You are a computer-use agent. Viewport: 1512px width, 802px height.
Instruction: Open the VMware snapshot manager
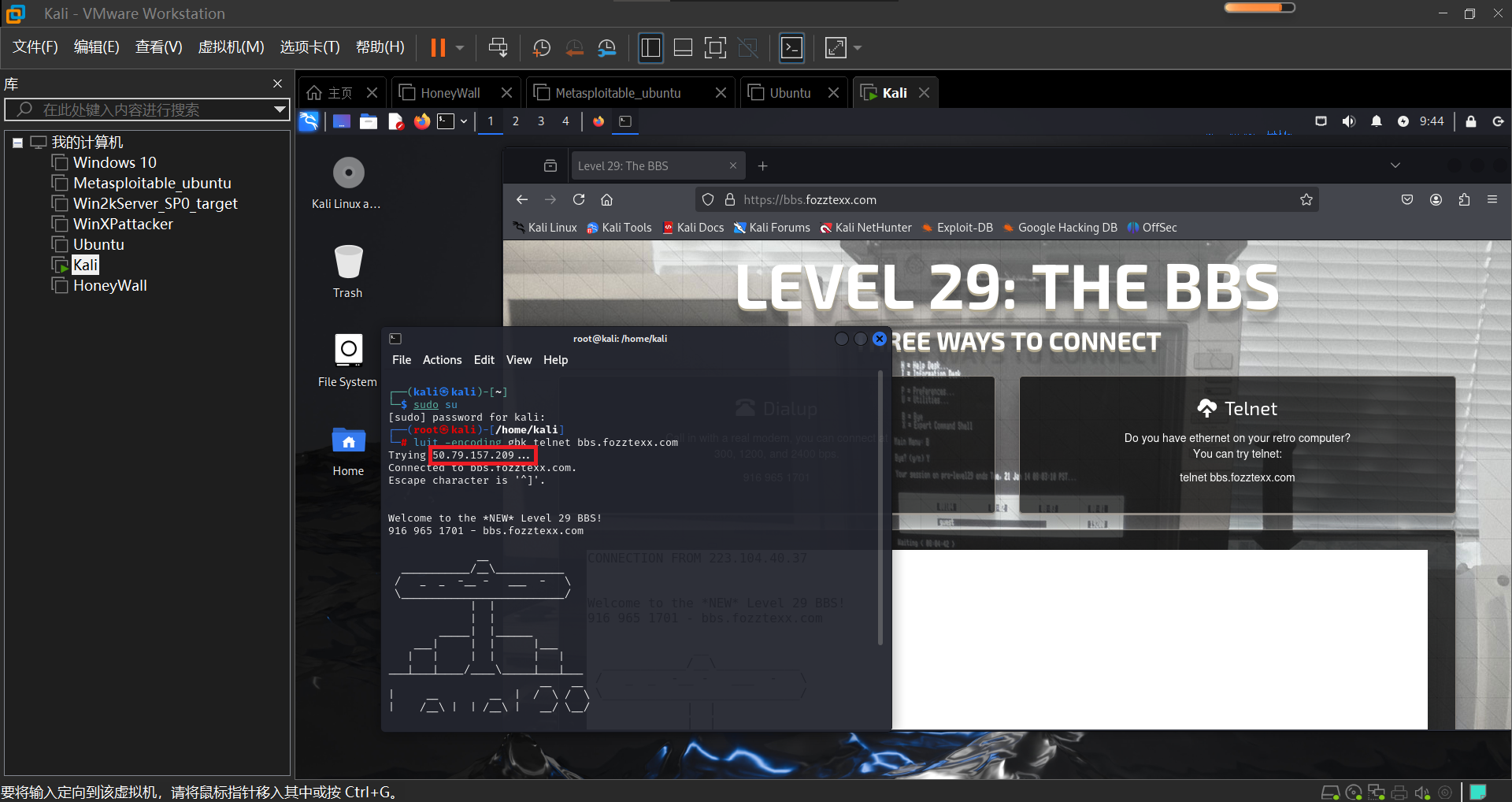click(x=606, y=48)
